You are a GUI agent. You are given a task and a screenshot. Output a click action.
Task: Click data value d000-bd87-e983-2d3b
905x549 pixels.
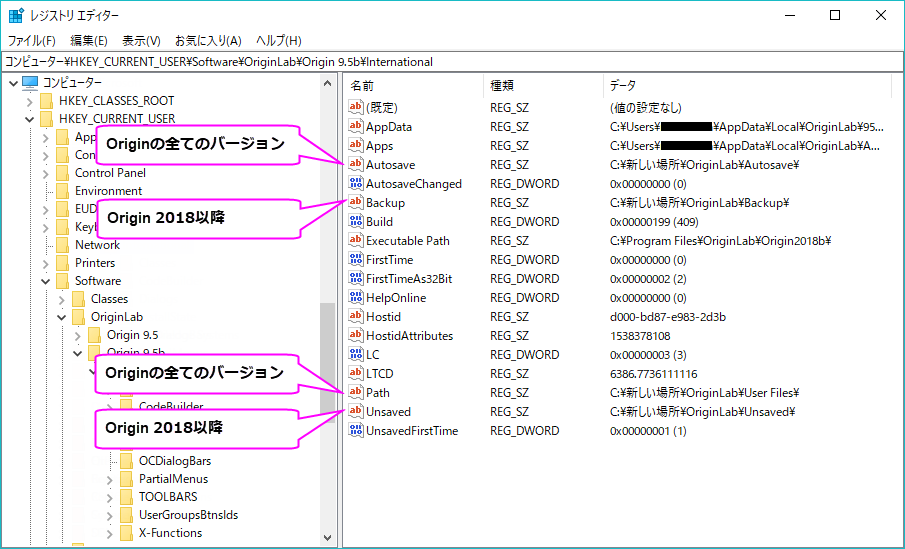(668, 316)
